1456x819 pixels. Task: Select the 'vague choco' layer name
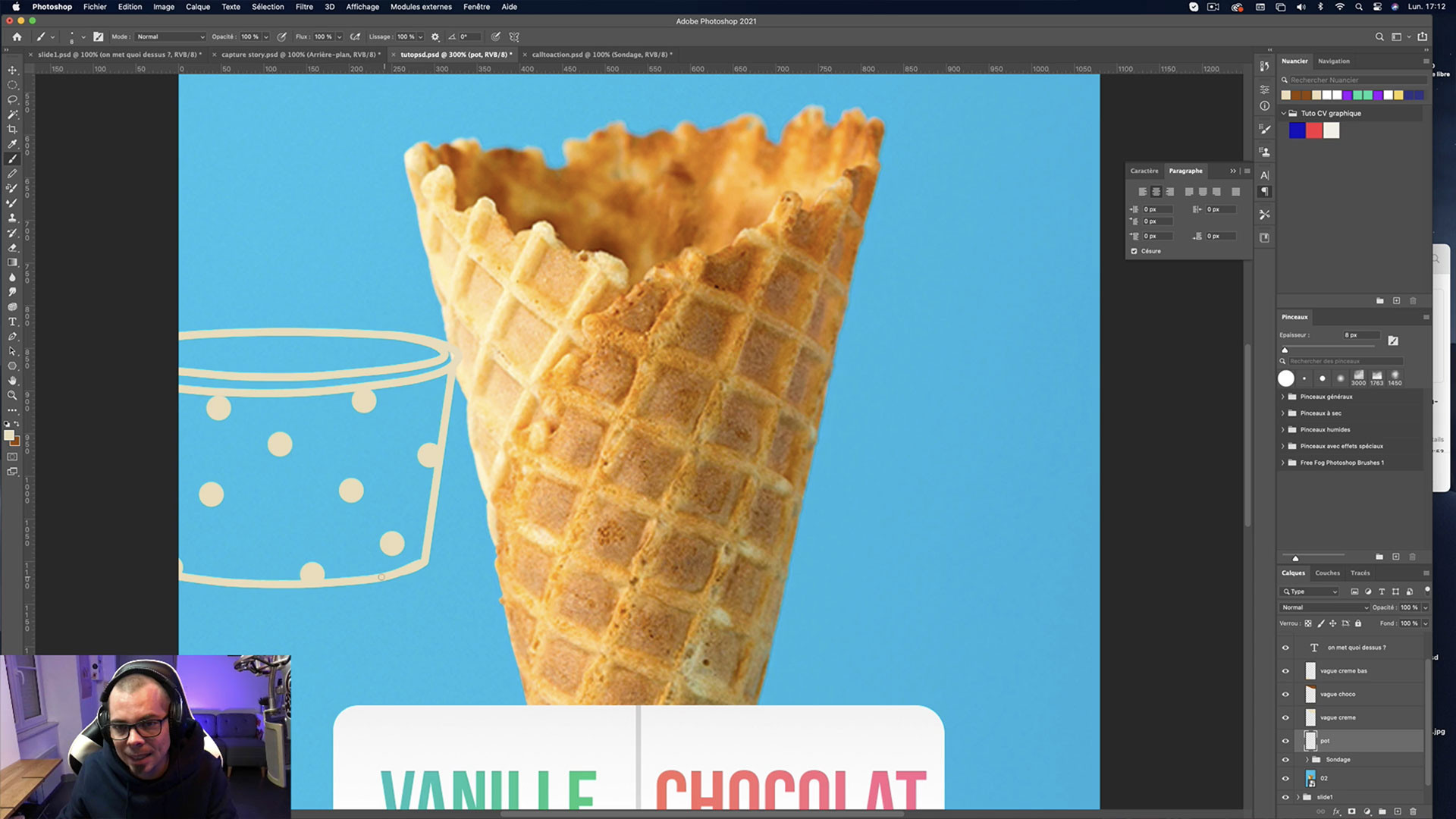[x=1338, y=695]
